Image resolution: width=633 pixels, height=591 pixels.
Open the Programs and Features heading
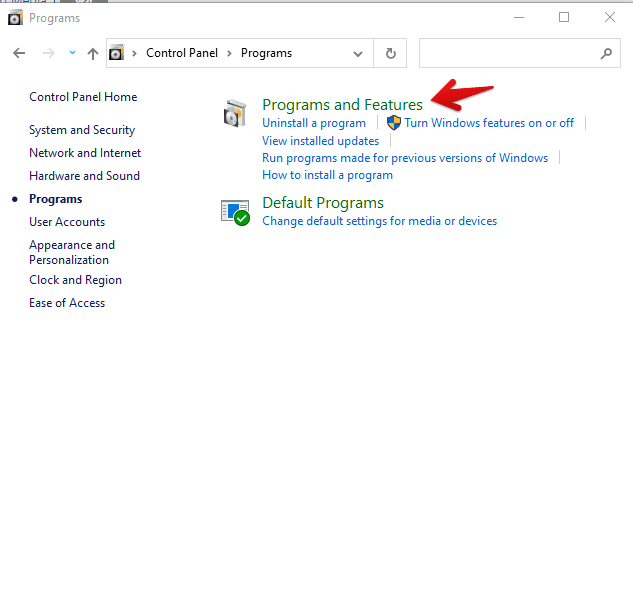tap(342, 105)
